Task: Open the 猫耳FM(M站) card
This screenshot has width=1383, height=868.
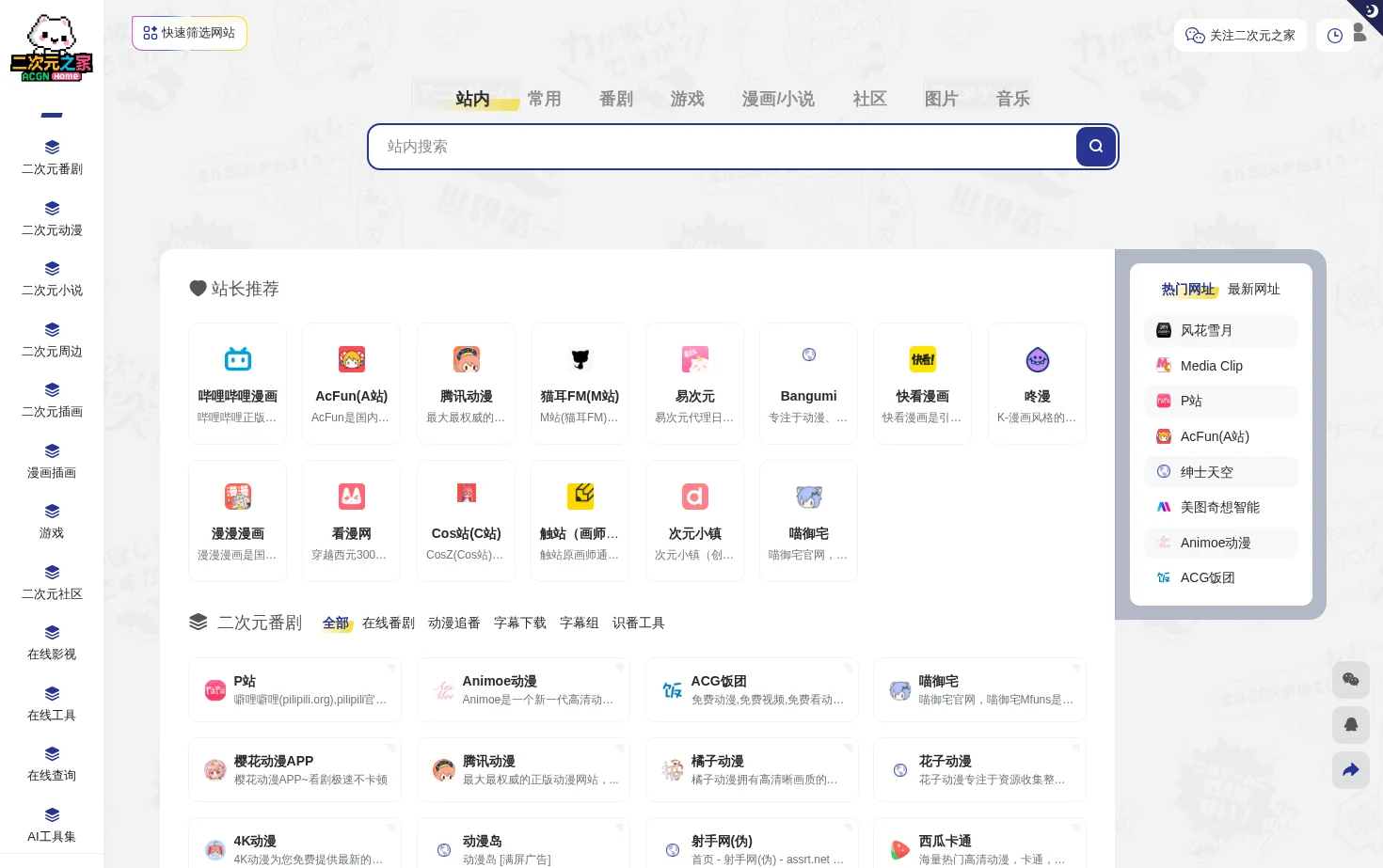Action: point(580,384)
